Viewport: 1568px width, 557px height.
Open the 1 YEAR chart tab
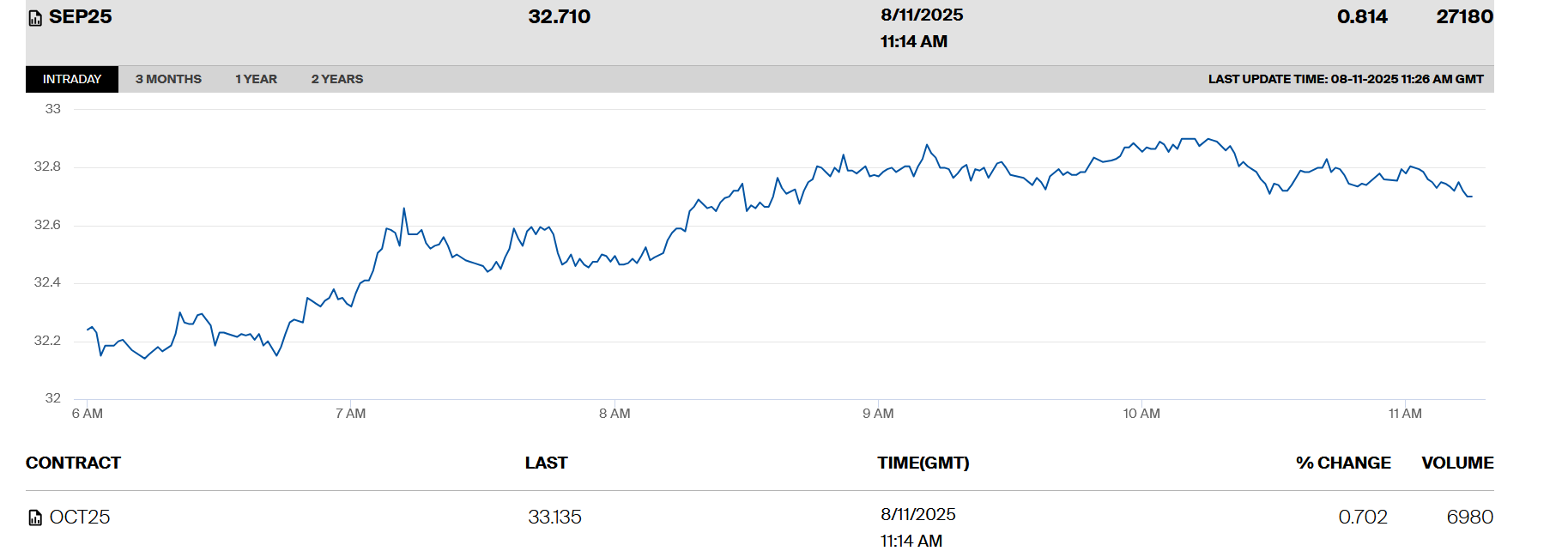click(256, 79)
